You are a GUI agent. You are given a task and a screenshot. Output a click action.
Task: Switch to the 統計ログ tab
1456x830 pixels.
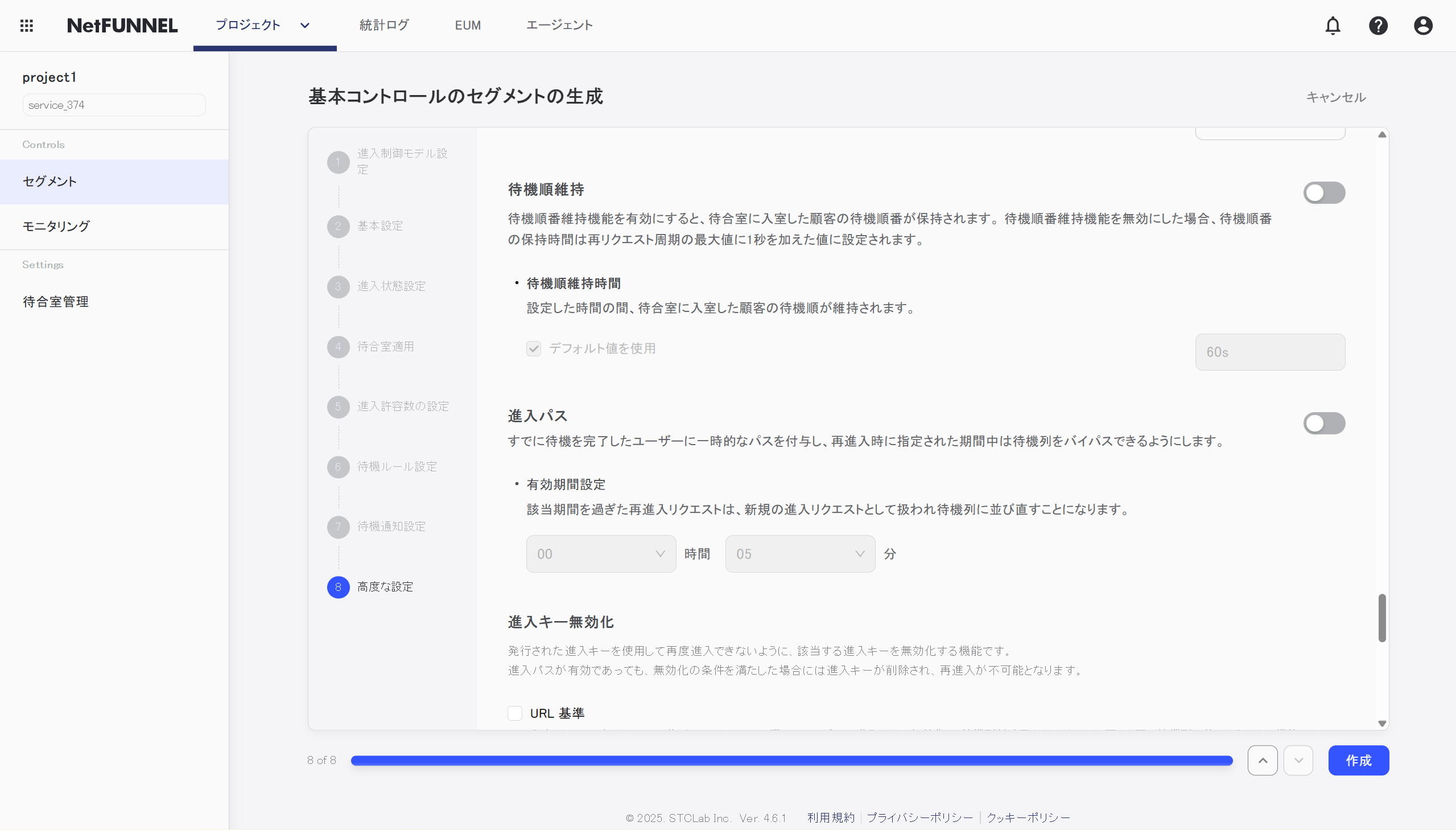point(383,25)
